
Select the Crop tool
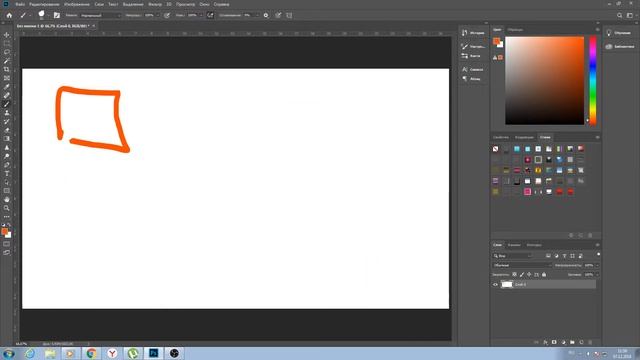click(x=7, y=69)
